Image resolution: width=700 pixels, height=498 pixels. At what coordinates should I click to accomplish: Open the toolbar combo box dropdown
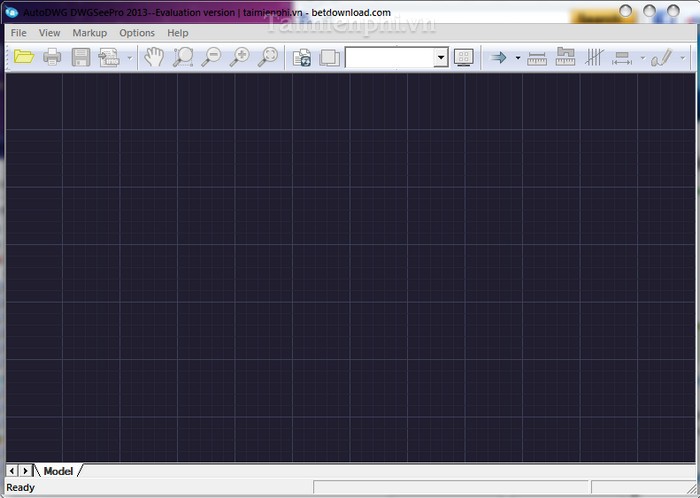pyautogui.click(x=441, y=58)
